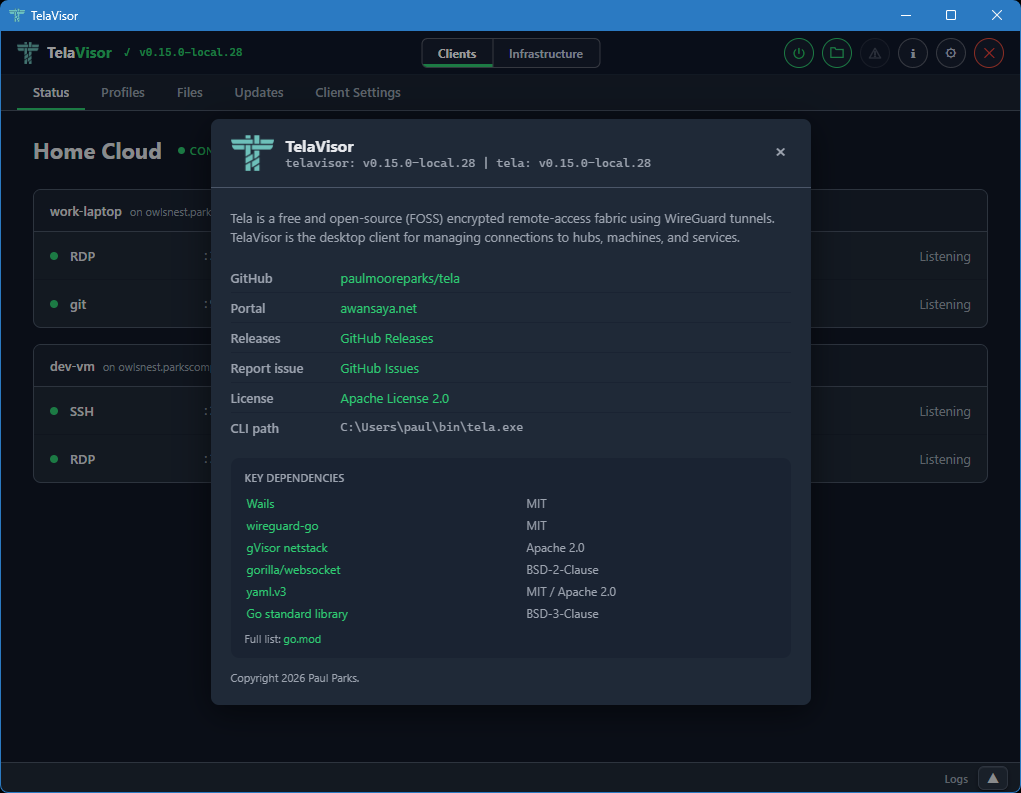Open the gorilla/websocket link
Viewport: 1021px width, 793px height.
coord(293,570)
